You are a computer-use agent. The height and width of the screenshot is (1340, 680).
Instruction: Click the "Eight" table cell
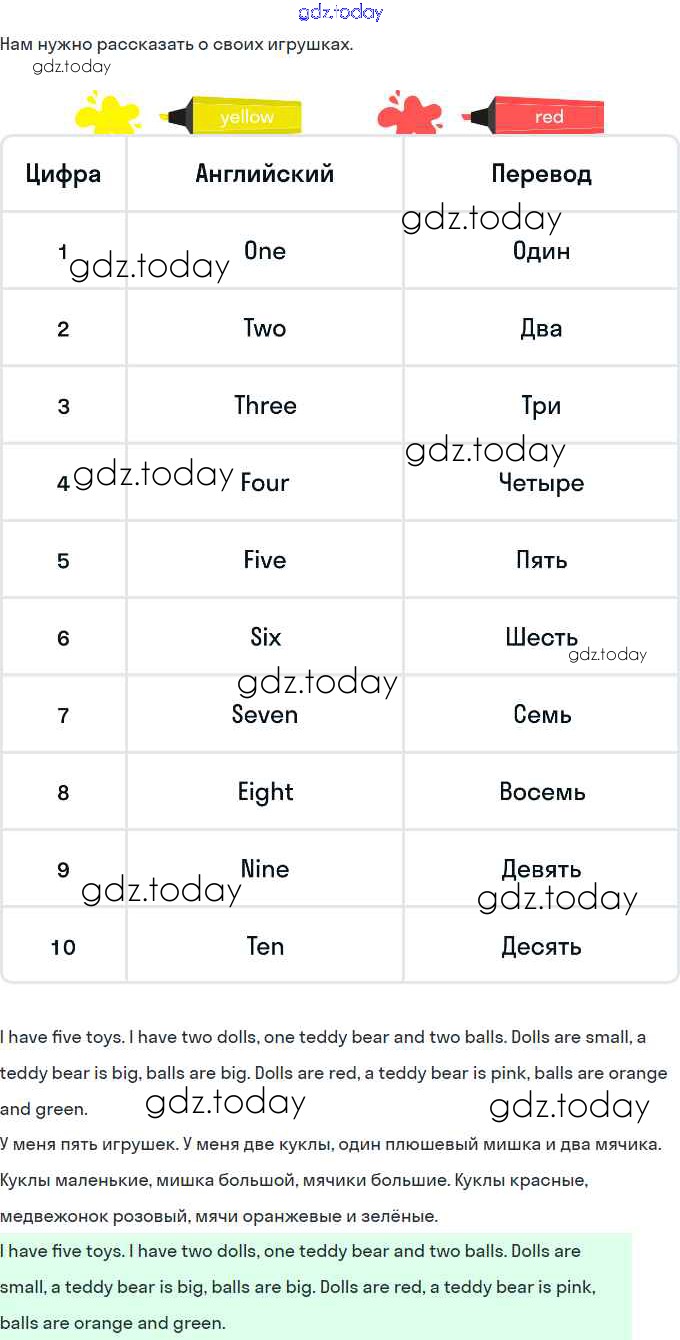[265, 792]
